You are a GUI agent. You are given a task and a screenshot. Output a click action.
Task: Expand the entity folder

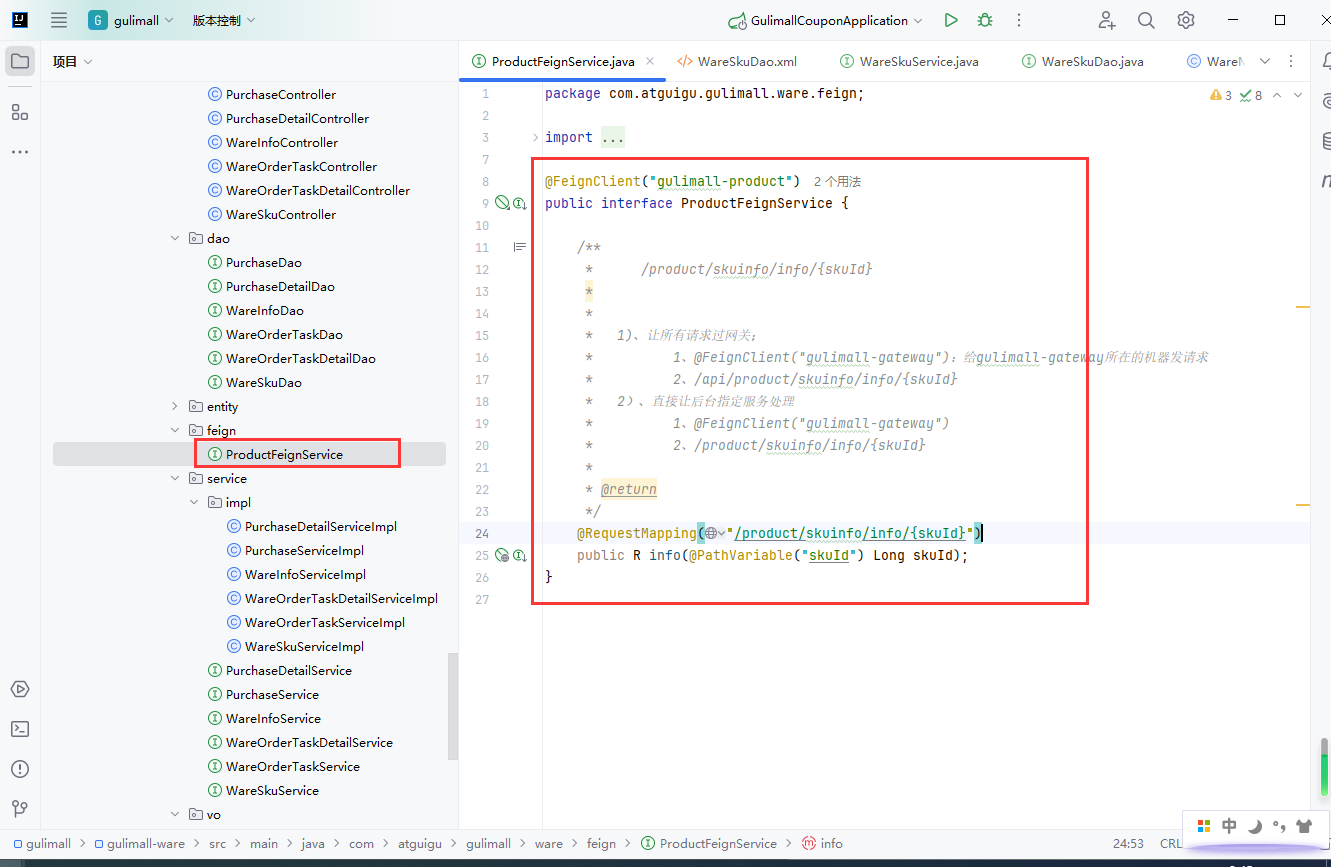(175, 406)
